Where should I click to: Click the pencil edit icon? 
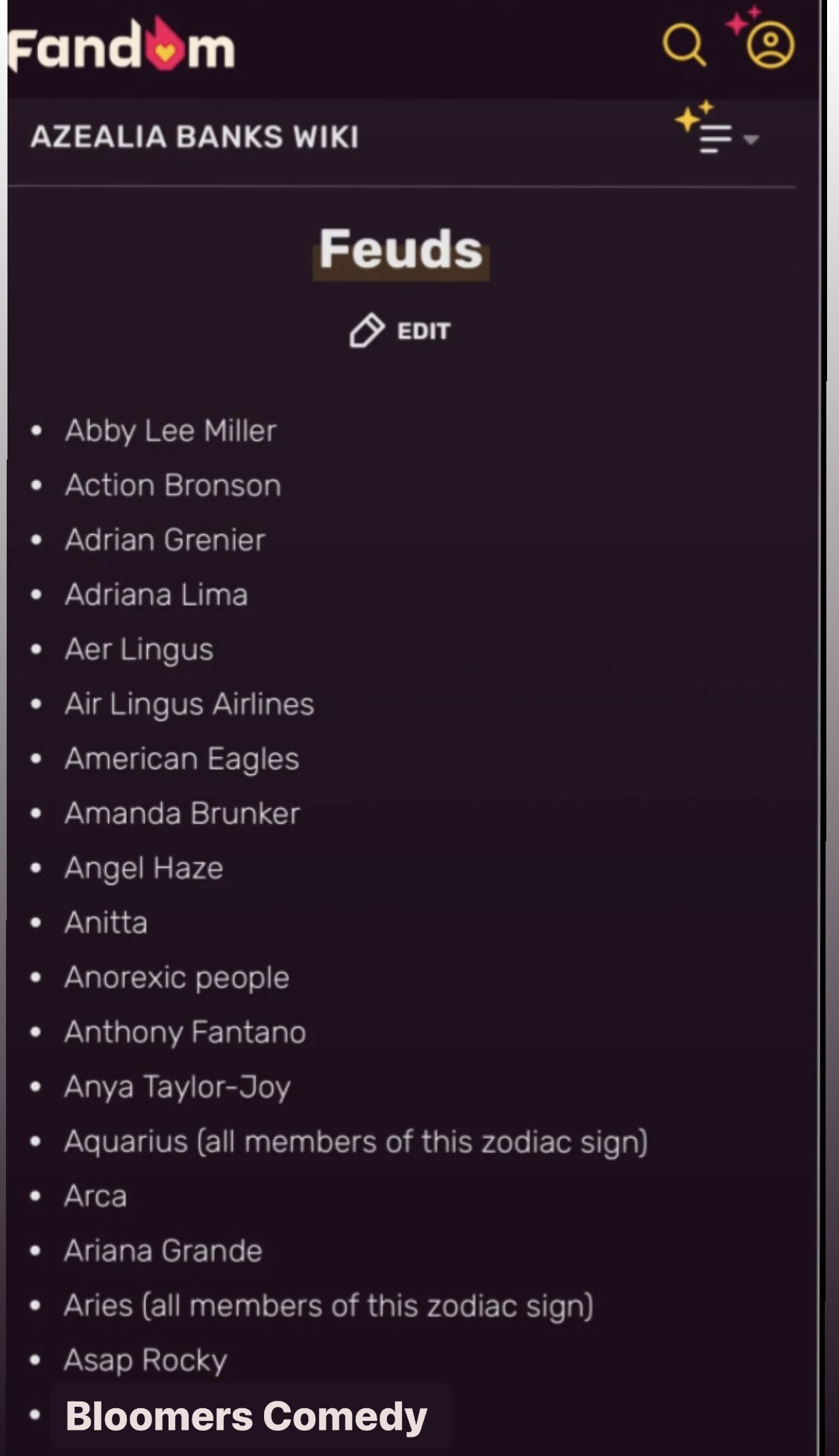click(366, 330)
